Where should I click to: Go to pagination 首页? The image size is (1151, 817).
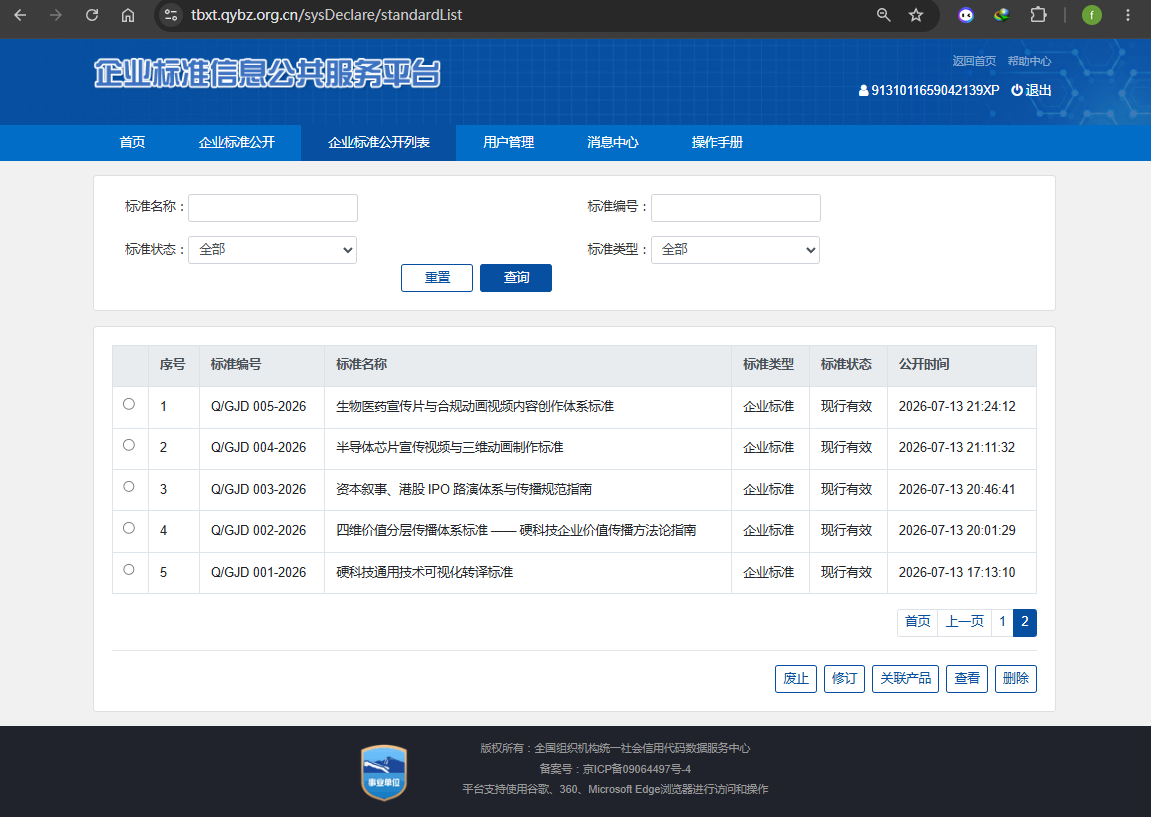(x=918, y=622)
